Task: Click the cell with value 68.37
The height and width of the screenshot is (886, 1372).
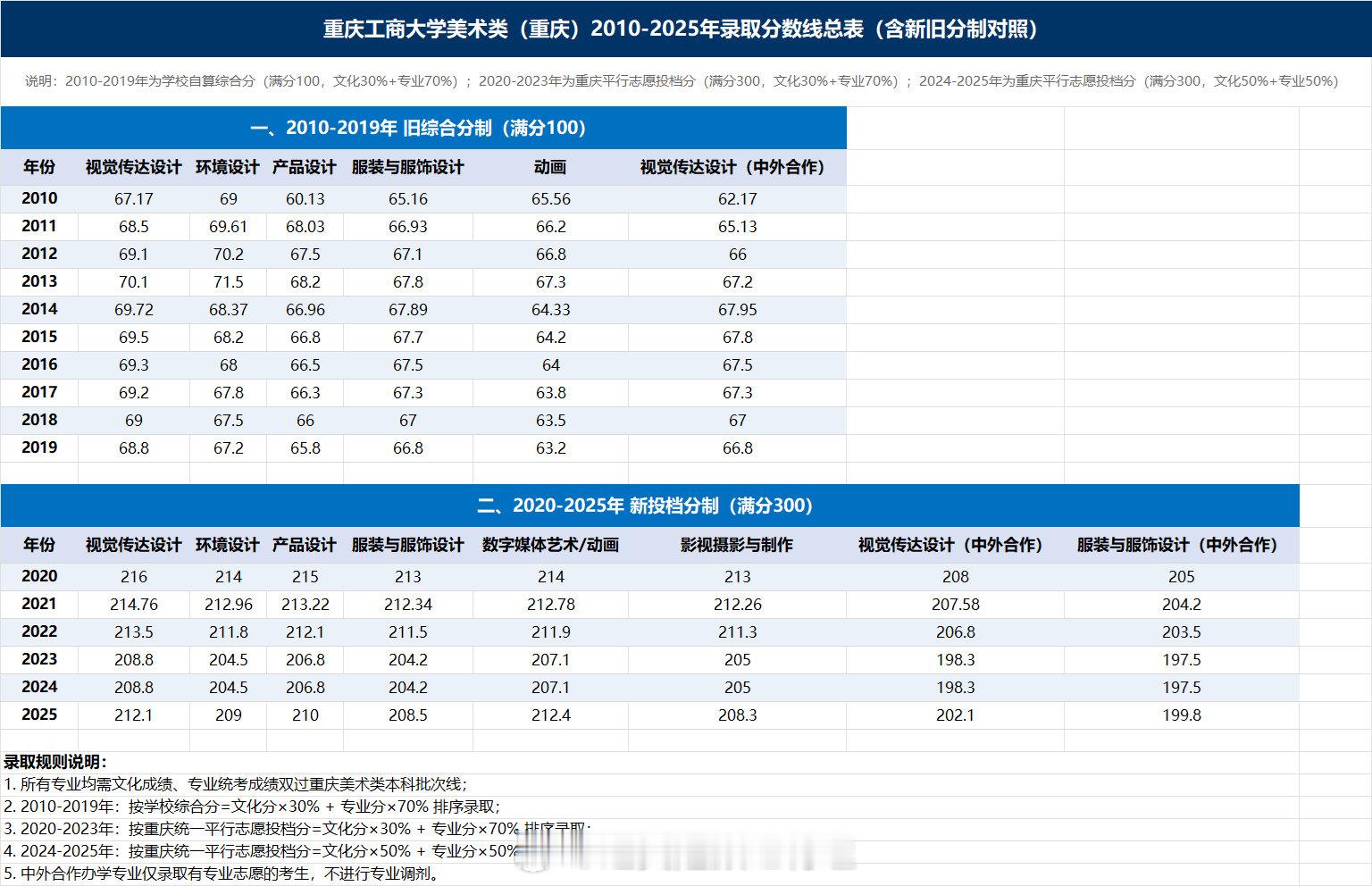Action: [229, 310]
